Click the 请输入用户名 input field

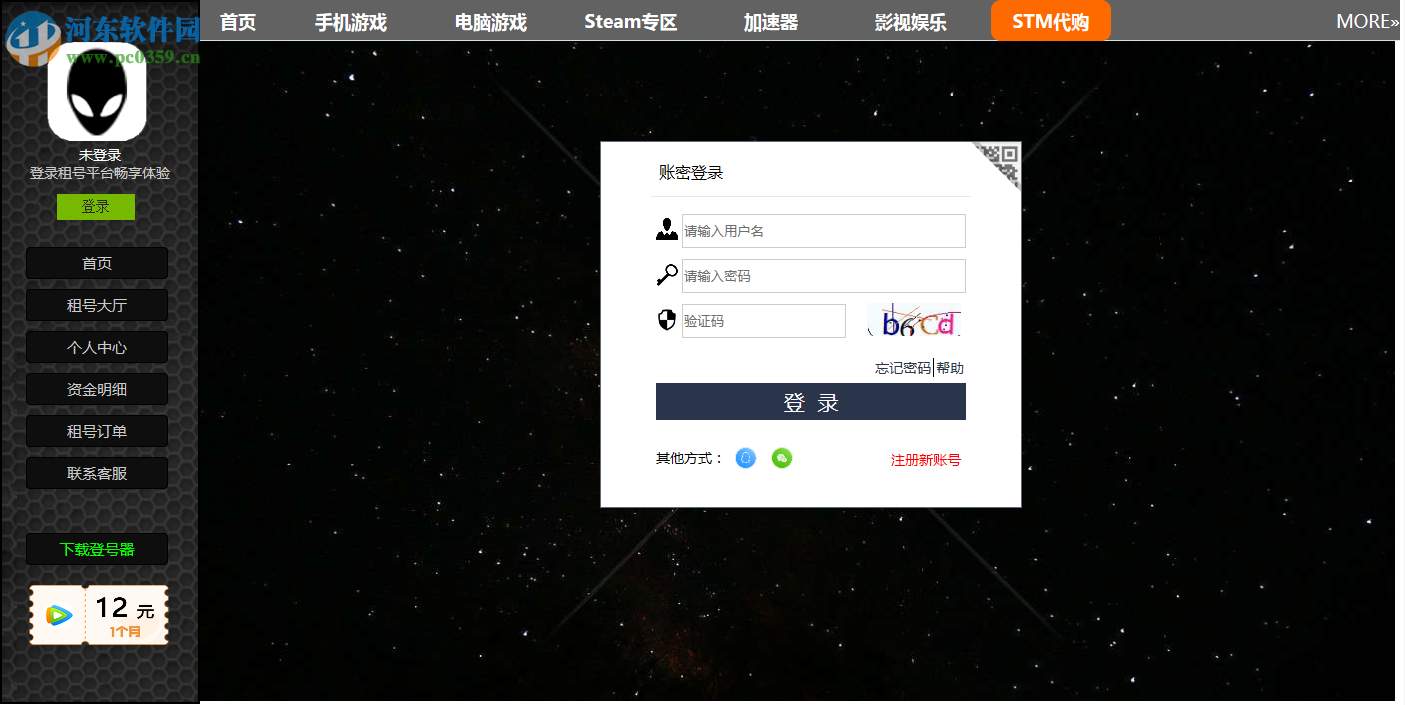[x=823, y=229]
